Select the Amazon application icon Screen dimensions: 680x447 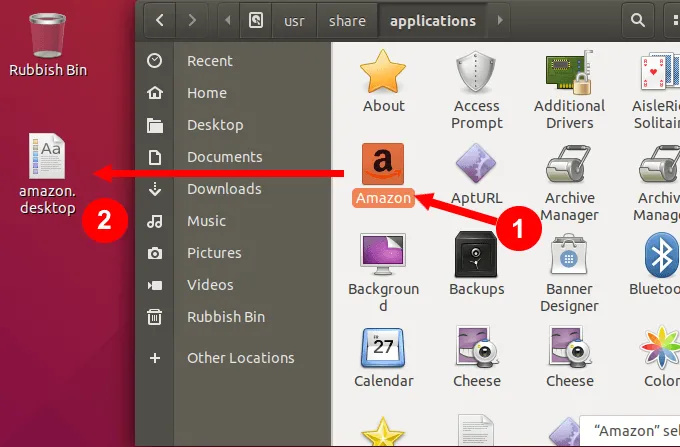click(383, 163)
